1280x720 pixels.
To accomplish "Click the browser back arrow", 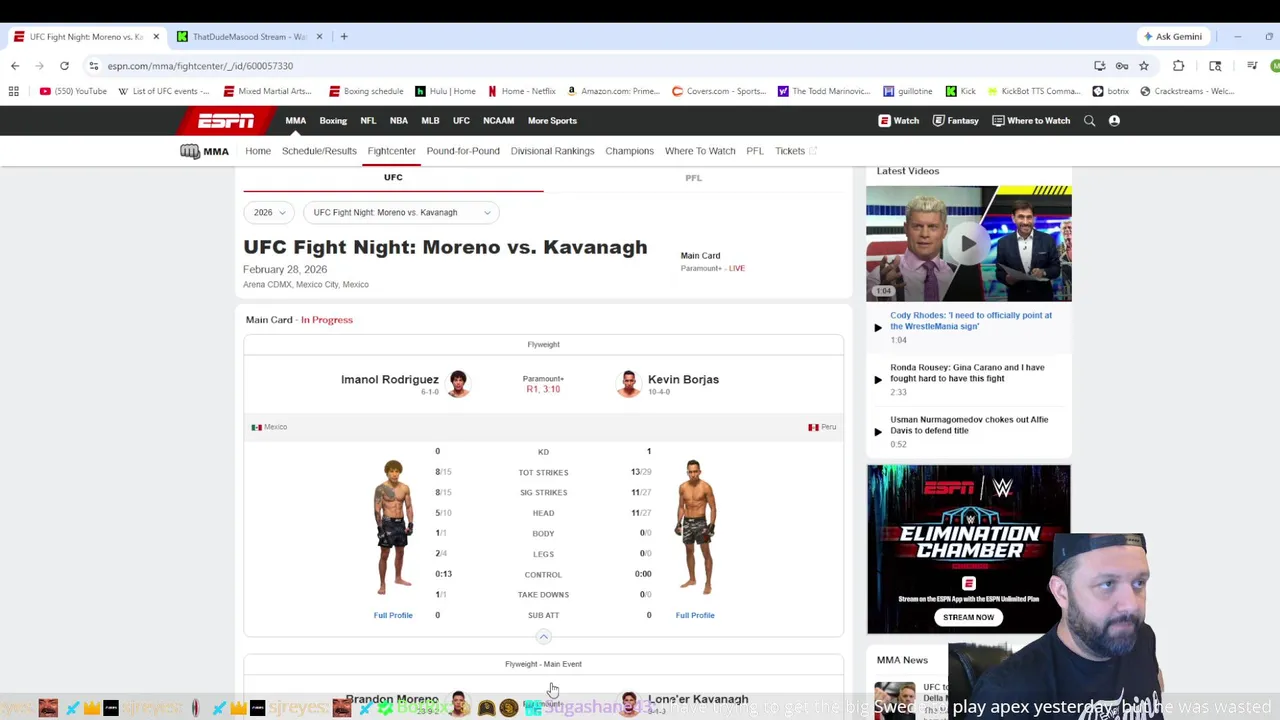I will pos(15,66).
